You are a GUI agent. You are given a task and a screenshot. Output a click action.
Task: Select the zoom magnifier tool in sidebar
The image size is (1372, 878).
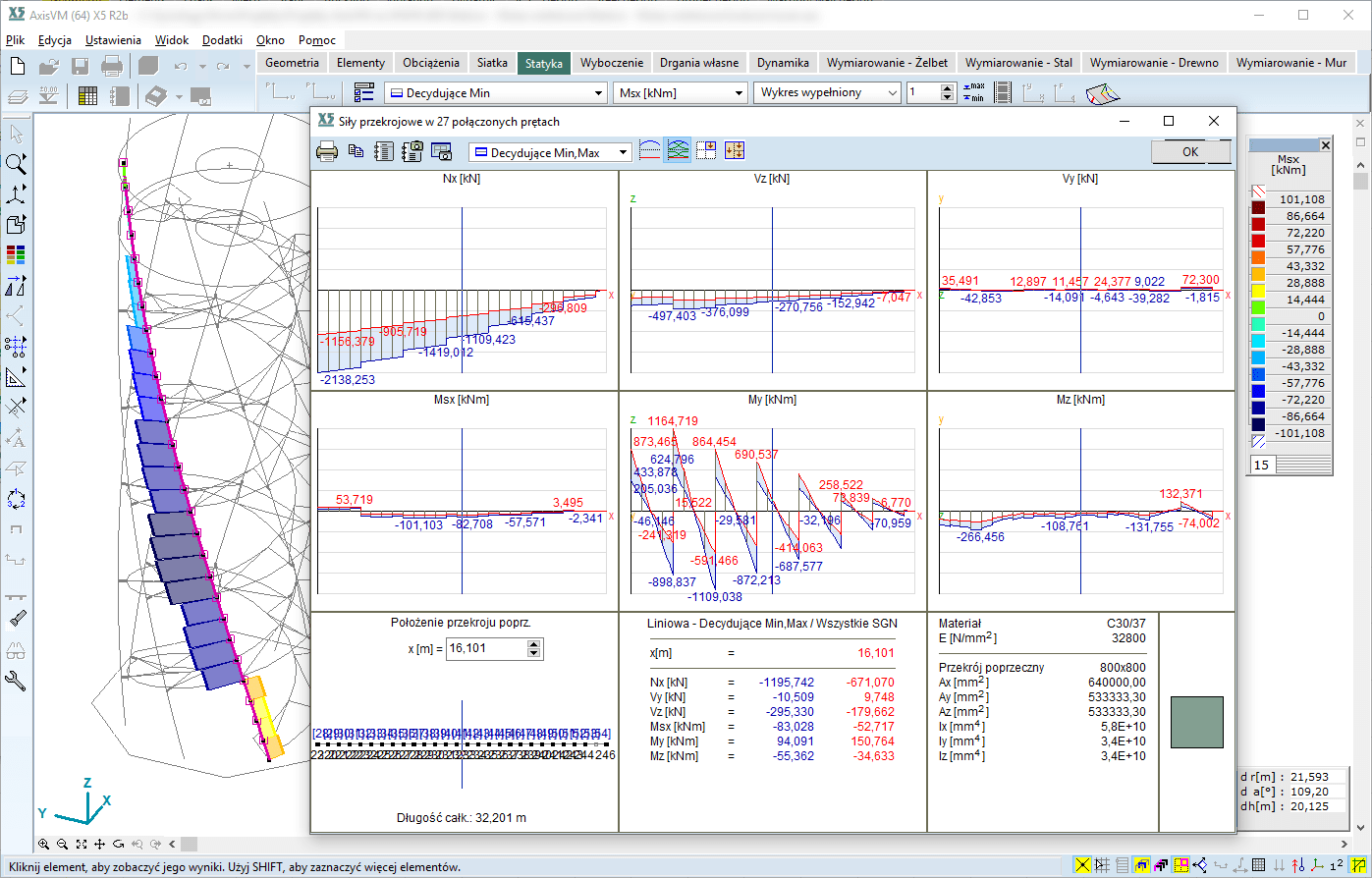coord(16,163)
